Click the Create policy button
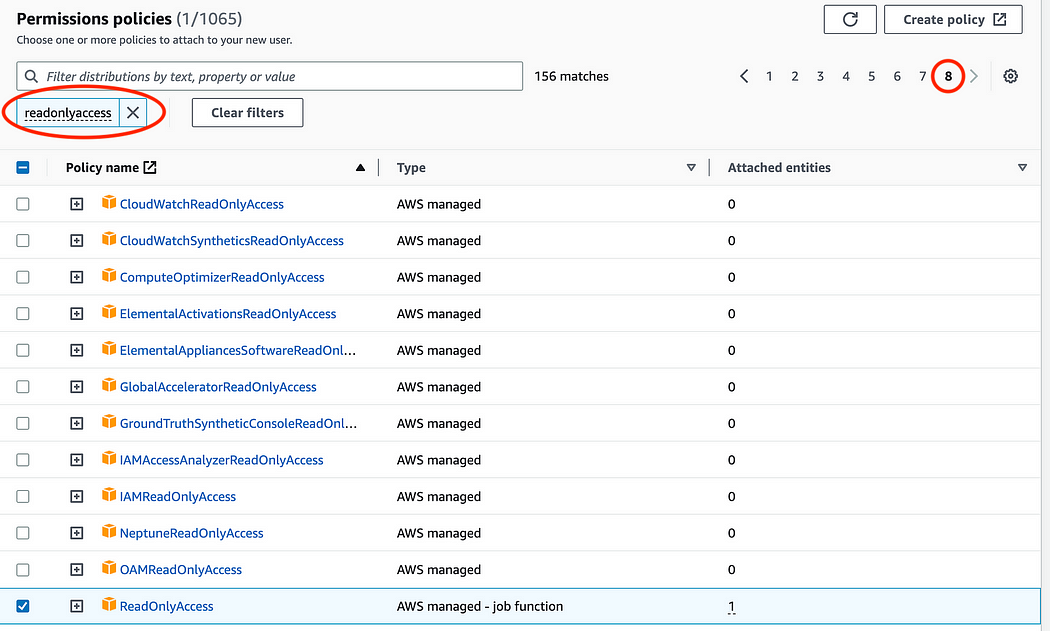1050x631 pixels. 953,19
